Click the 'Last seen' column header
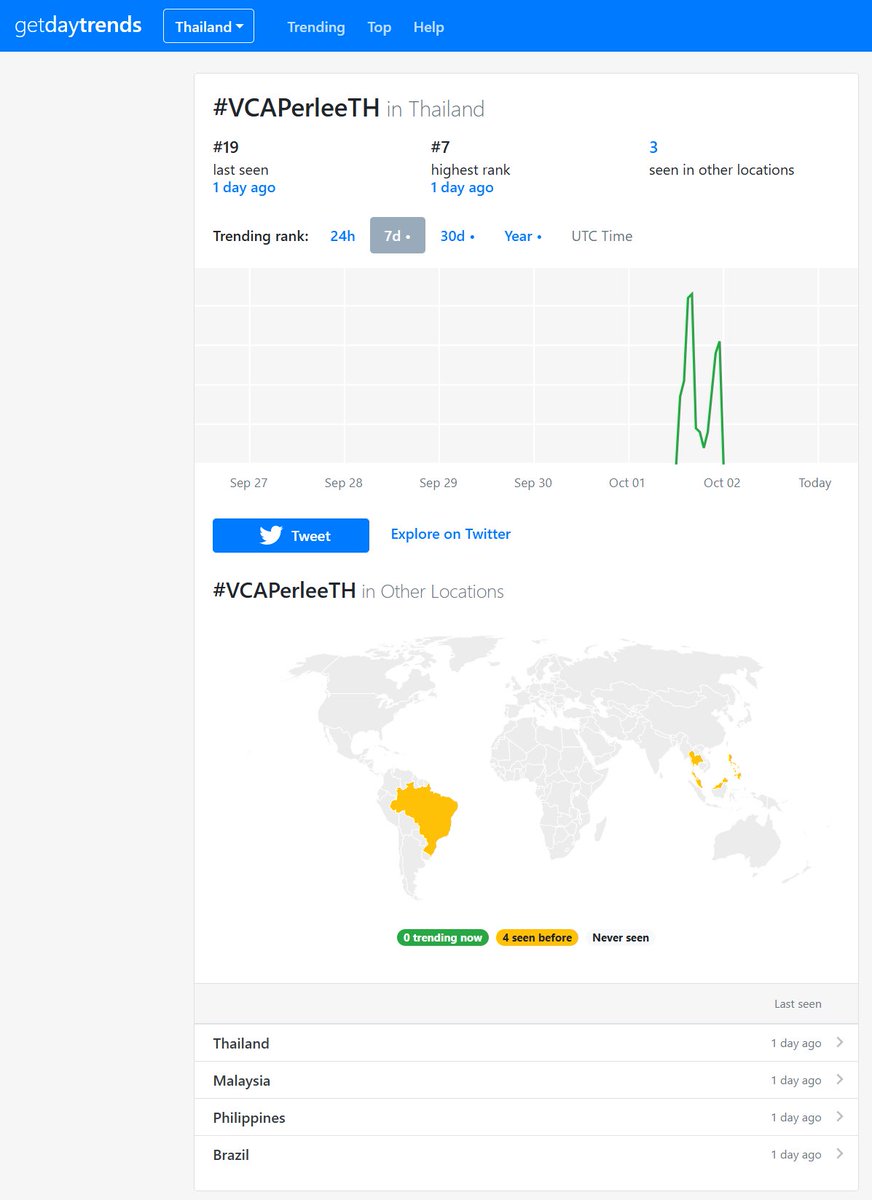 tap(798, 1004)
